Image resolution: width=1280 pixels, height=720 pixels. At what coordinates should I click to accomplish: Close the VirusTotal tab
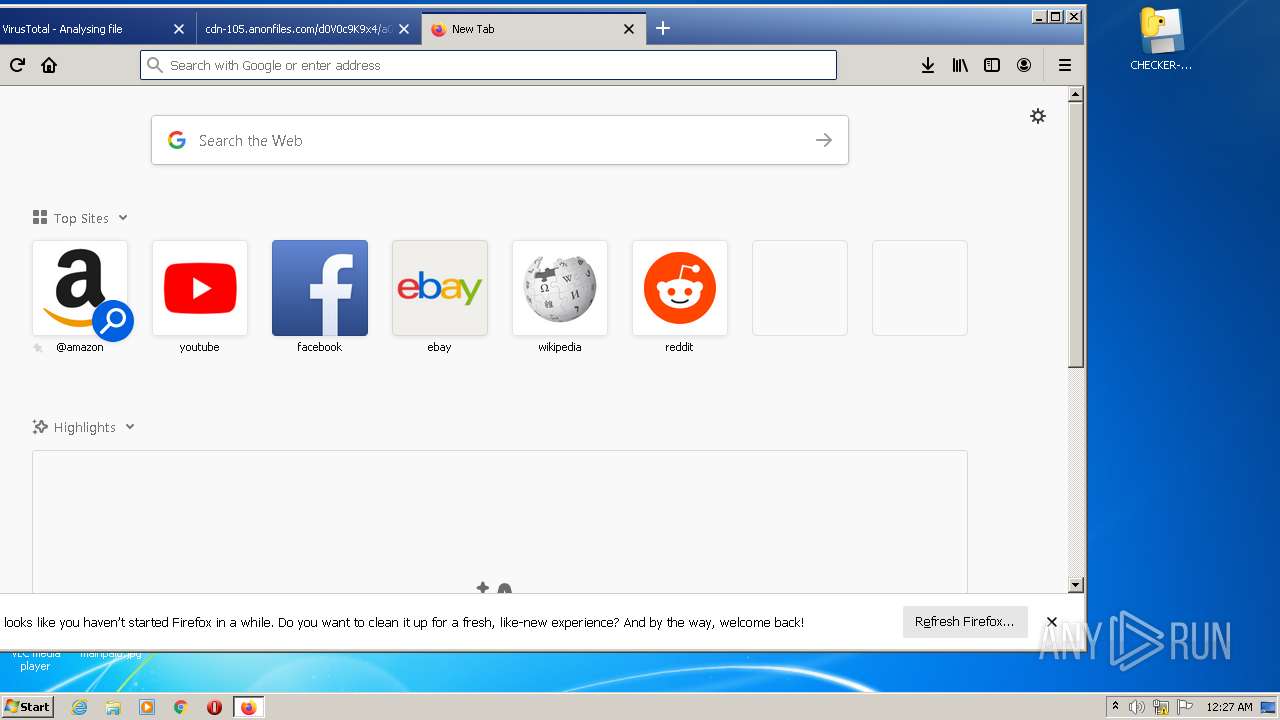click(x=179, y=29)
